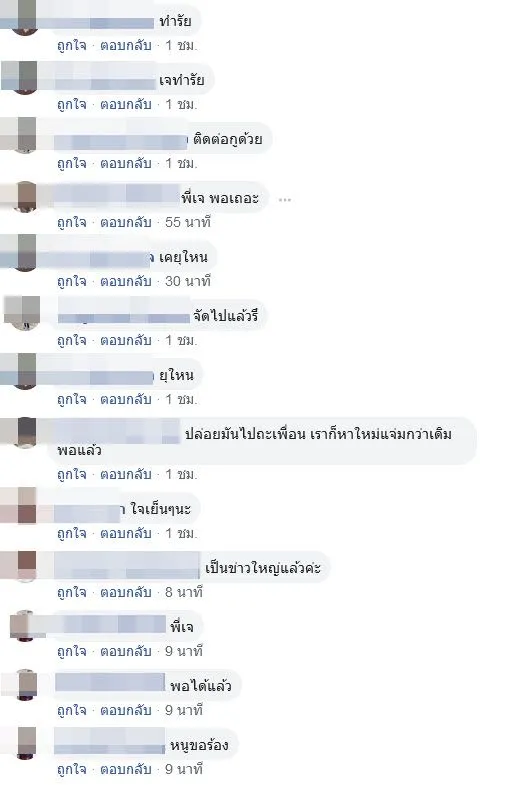Like the 'ใจเย็นๆนะ' comment
This screenshot has width=510, height=785.
click(72, 533)
